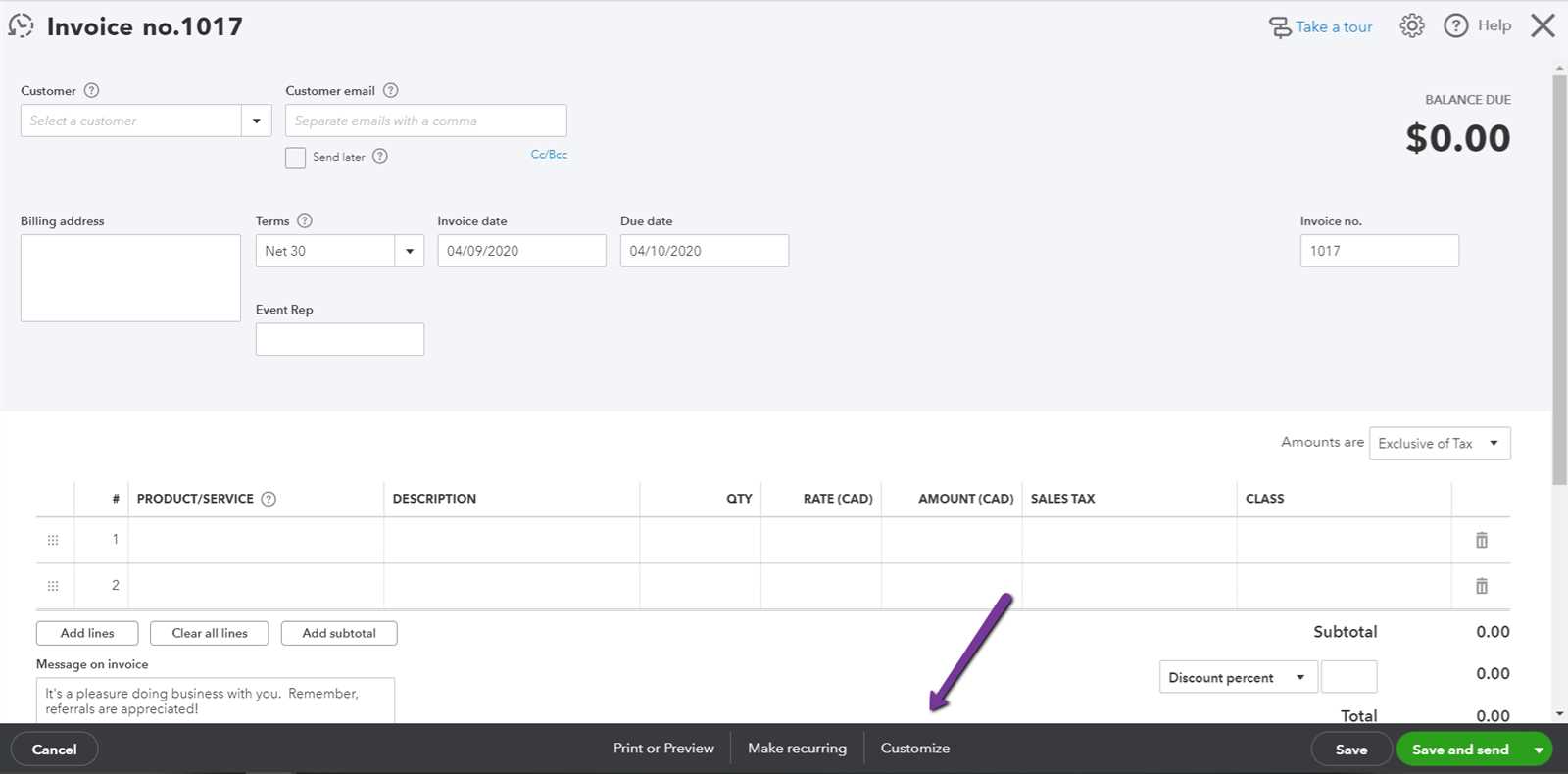Screen dimensions: 1568x774
Task: Click the Customer help tooltip icon
Action: coord(91,90)
